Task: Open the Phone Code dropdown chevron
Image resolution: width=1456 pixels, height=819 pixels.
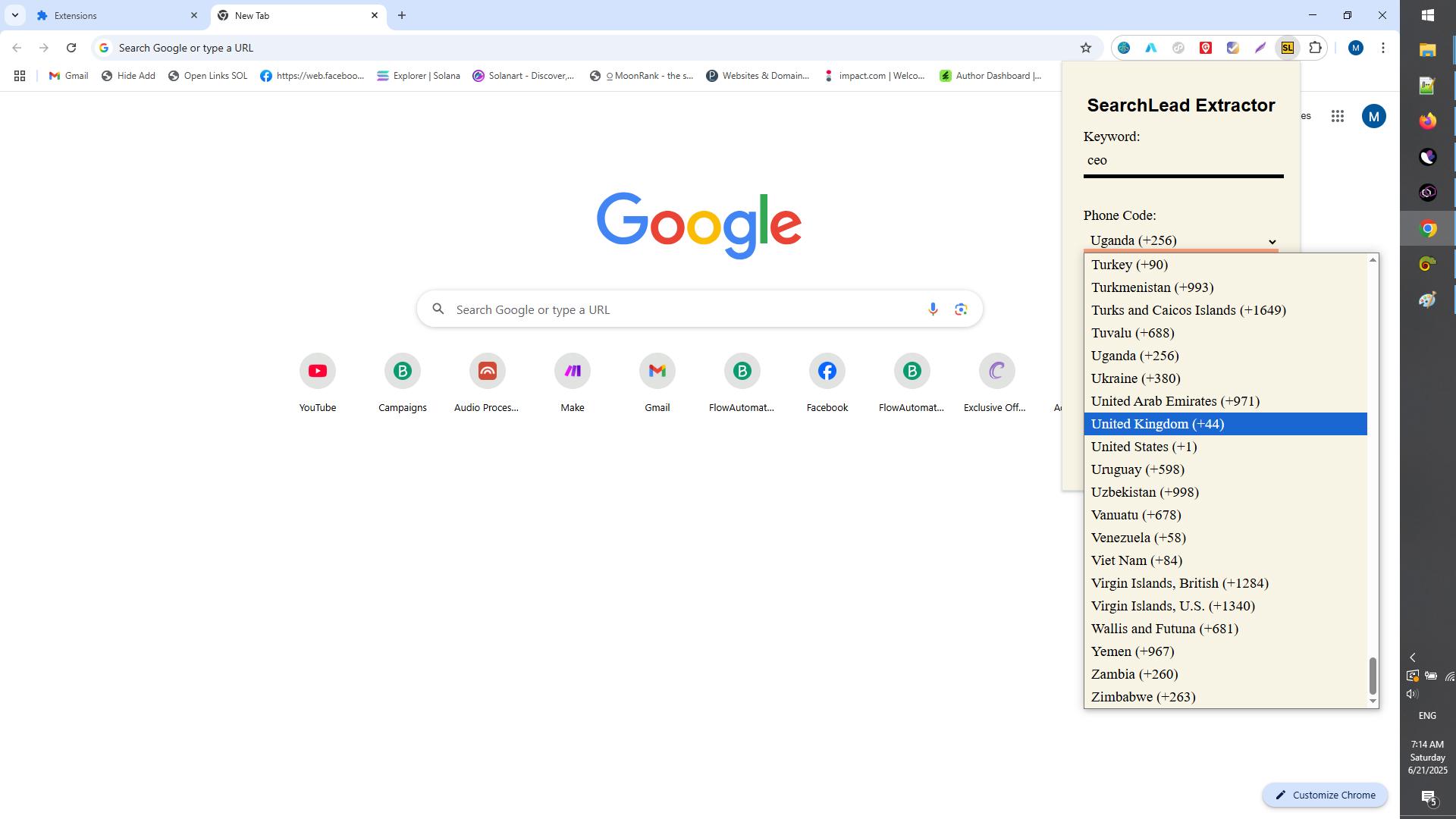Action: [x=1272, y=241]
